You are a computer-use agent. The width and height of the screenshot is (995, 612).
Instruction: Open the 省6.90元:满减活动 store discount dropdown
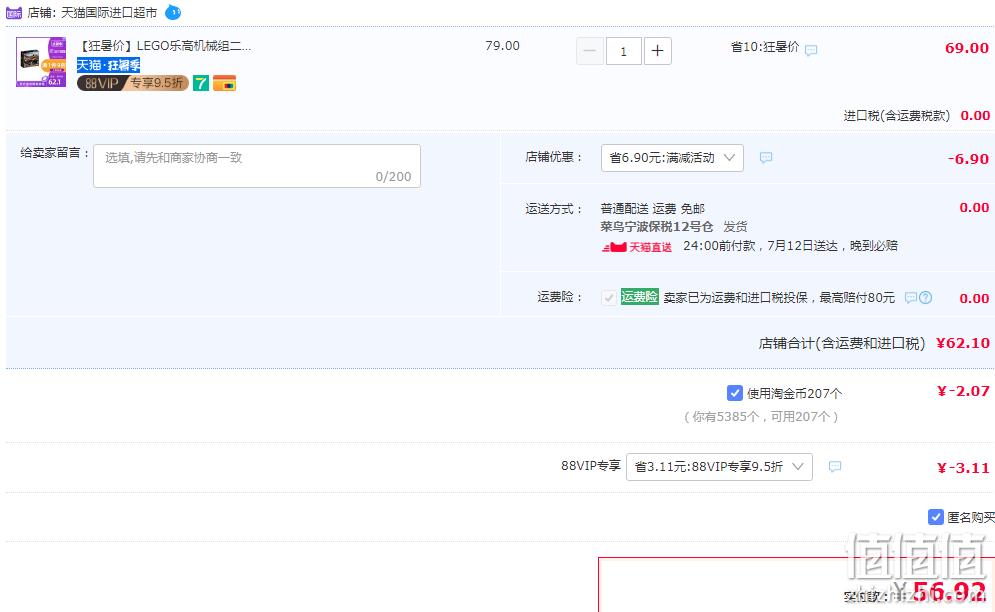pyautogui.click(x=672, y=158)
